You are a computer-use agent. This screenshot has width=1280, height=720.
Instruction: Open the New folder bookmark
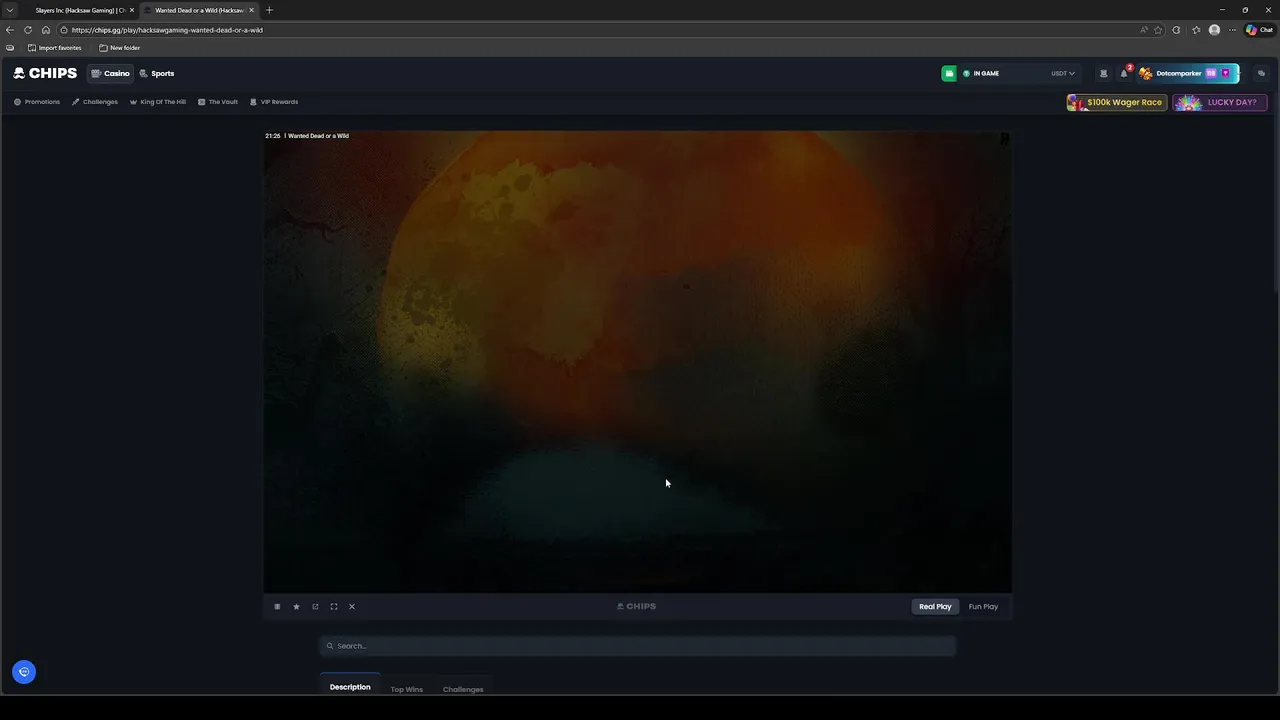(x=119, y=48)
